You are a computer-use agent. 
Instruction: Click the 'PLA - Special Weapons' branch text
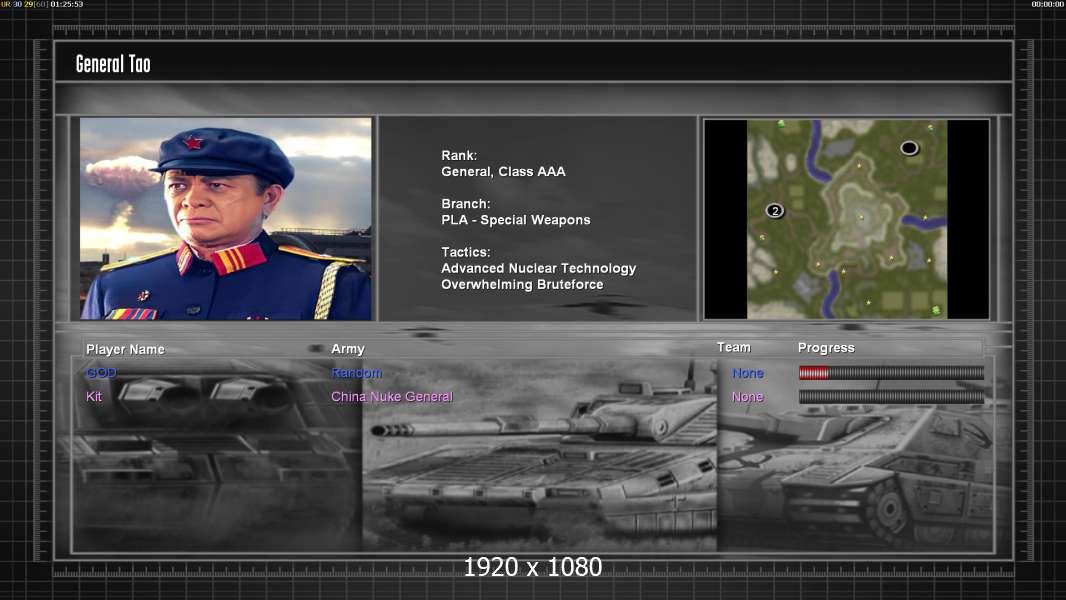[515, 220]
